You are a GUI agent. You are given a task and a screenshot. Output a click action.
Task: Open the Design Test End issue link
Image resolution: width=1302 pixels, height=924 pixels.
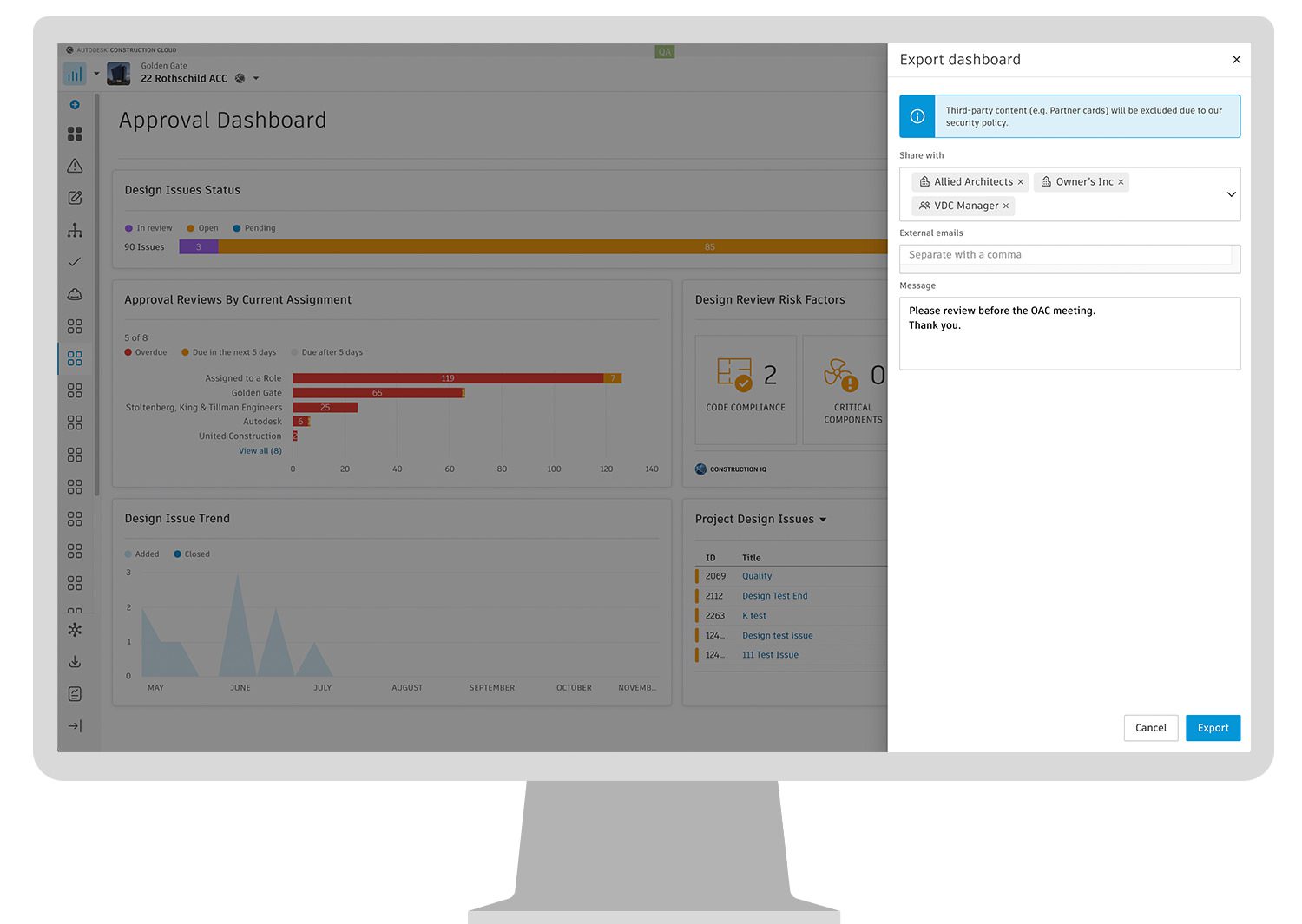774,595
